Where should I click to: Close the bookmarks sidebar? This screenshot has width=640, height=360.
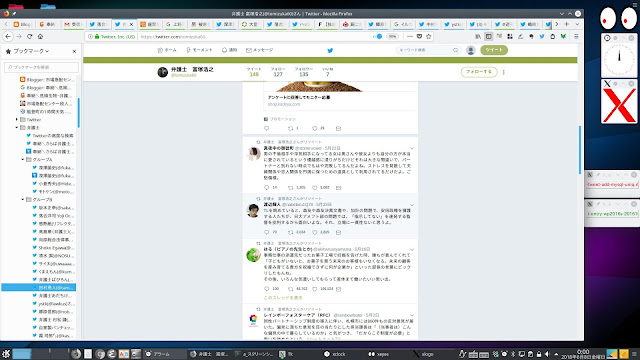[x=74, y=51]
